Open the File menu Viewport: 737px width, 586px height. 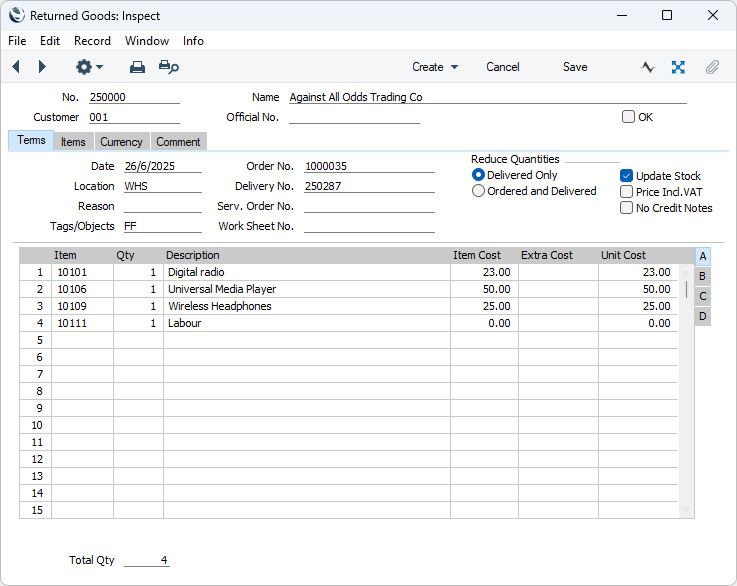click(17, 41)
